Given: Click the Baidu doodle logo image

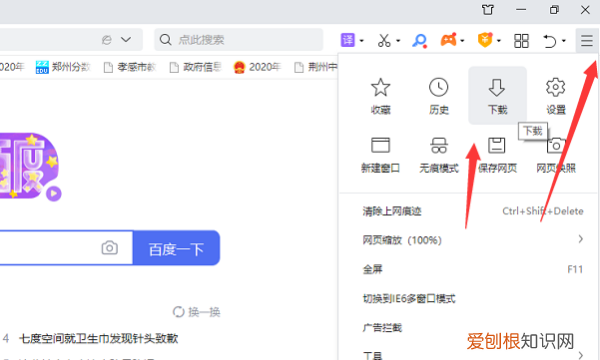Looking at the screenshot, I should click(28, 165).
